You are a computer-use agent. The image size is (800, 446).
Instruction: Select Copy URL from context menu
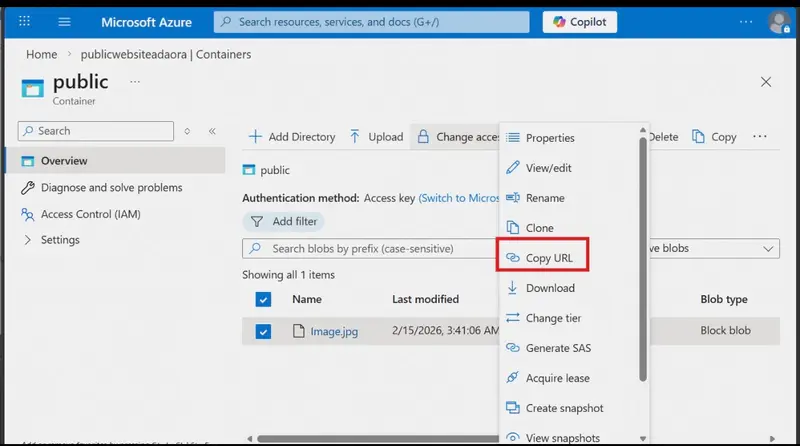543,258
